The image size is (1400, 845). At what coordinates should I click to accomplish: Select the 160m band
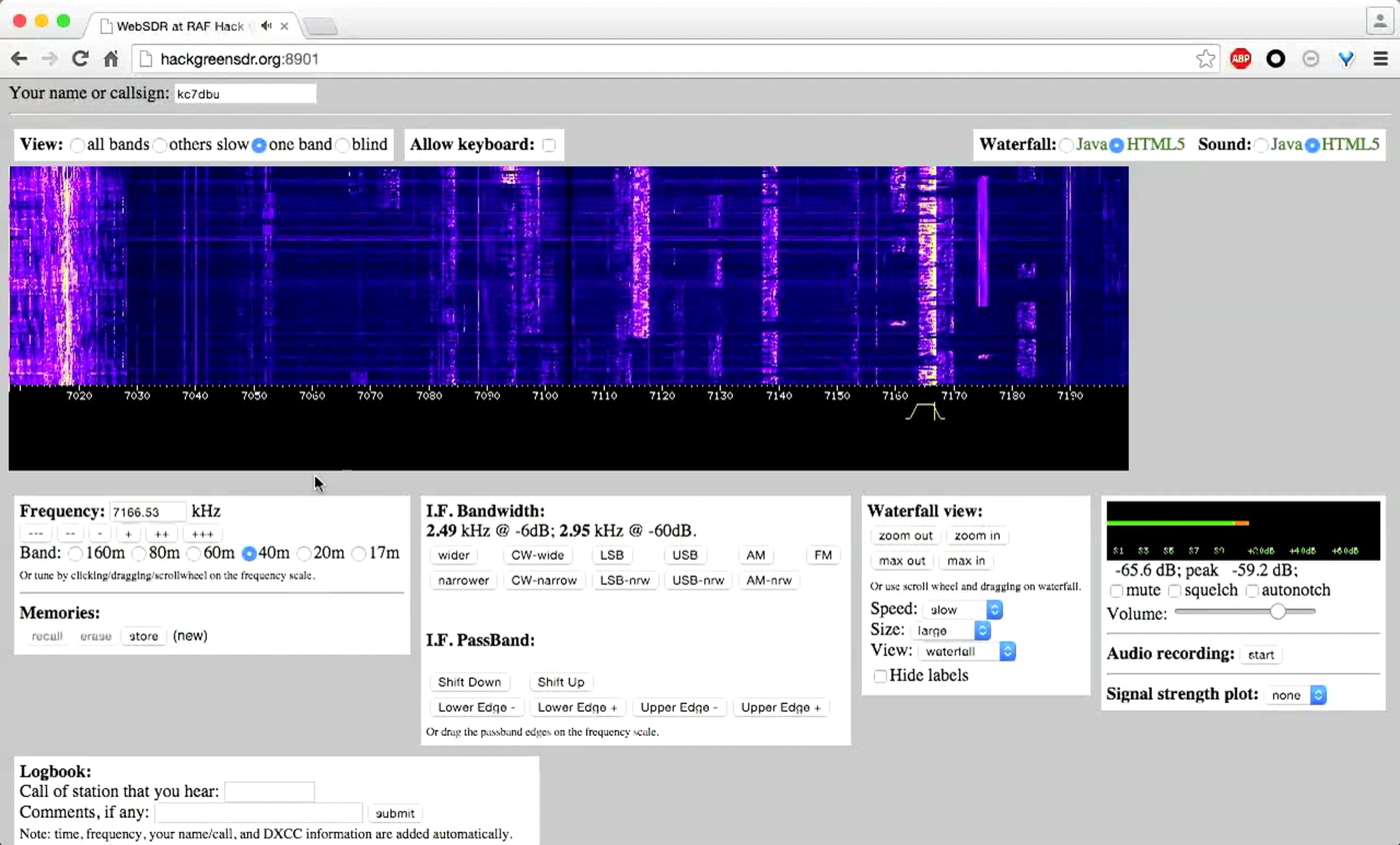pyautogui.click(x=75, y=553)
